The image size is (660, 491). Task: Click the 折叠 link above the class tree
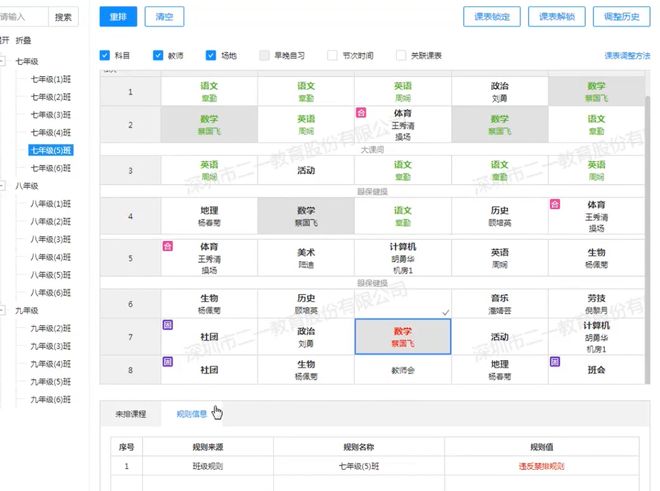click(x=23, y=40)
